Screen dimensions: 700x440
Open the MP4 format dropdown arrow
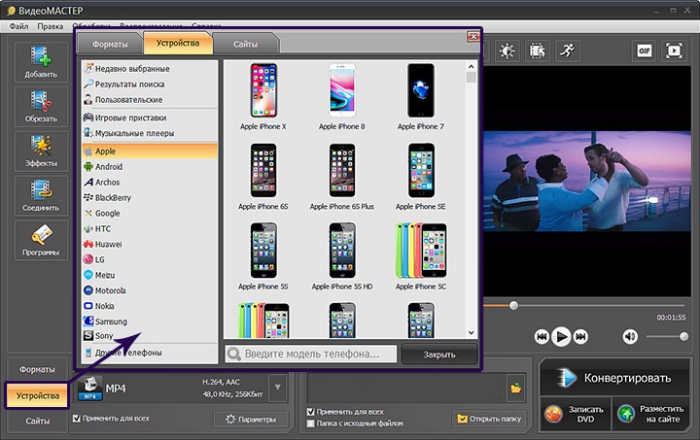(x=278, y=387)
